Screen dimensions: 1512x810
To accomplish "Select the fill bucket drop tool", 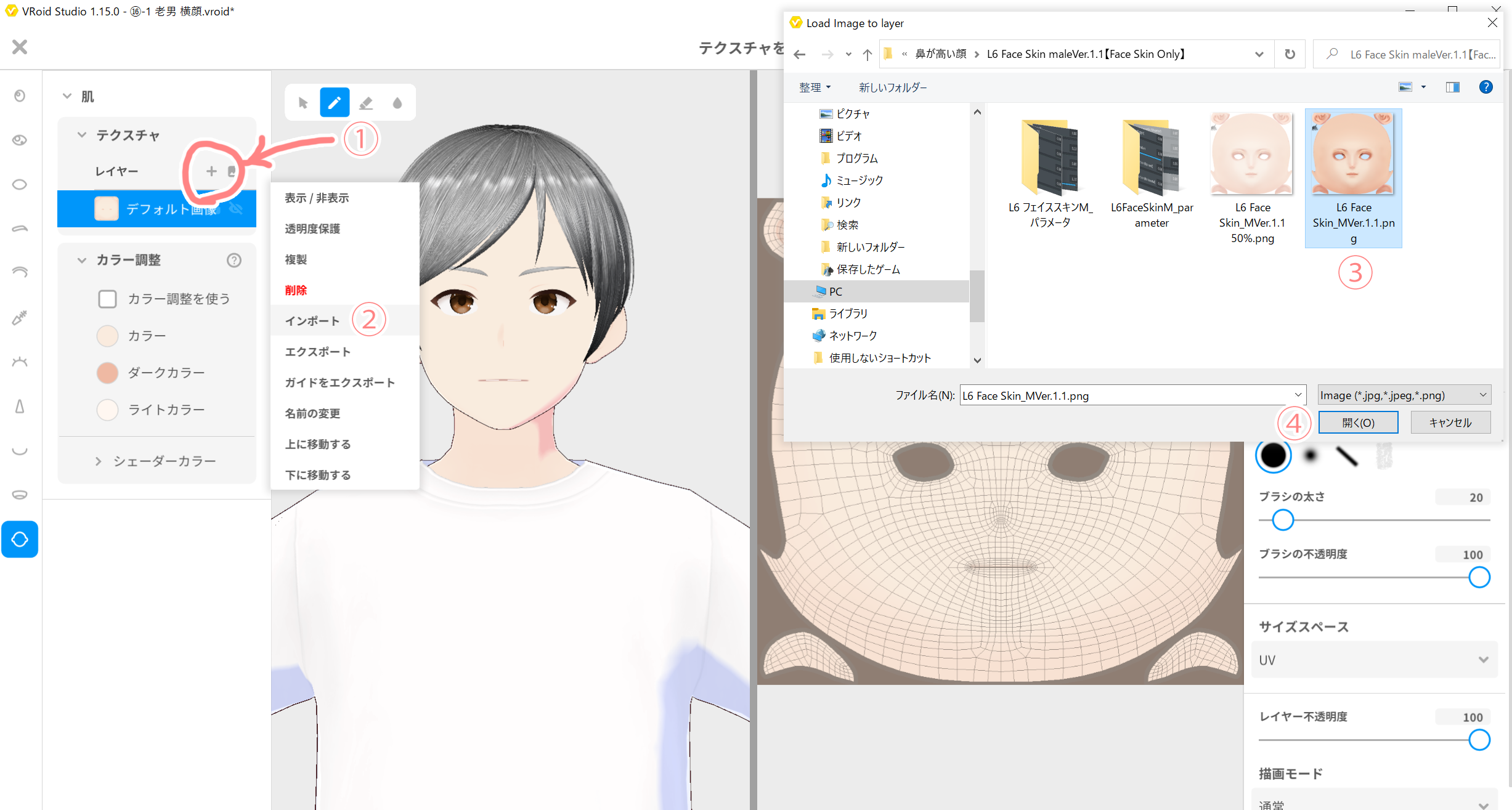I will [x=397, y=103].
